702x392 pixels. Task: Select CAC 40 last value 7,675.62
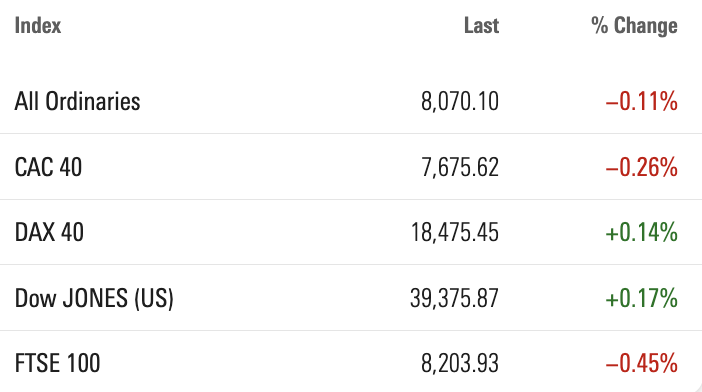(x=460, y=167)
